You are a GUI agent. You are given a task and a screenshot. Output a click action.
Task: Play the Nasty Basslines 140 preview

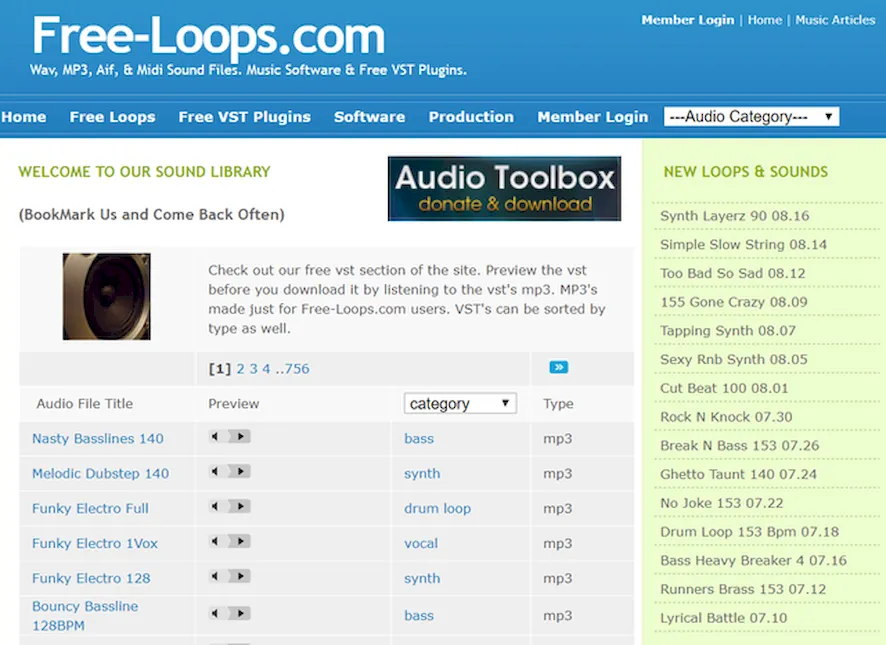click(x=242, y=437)
